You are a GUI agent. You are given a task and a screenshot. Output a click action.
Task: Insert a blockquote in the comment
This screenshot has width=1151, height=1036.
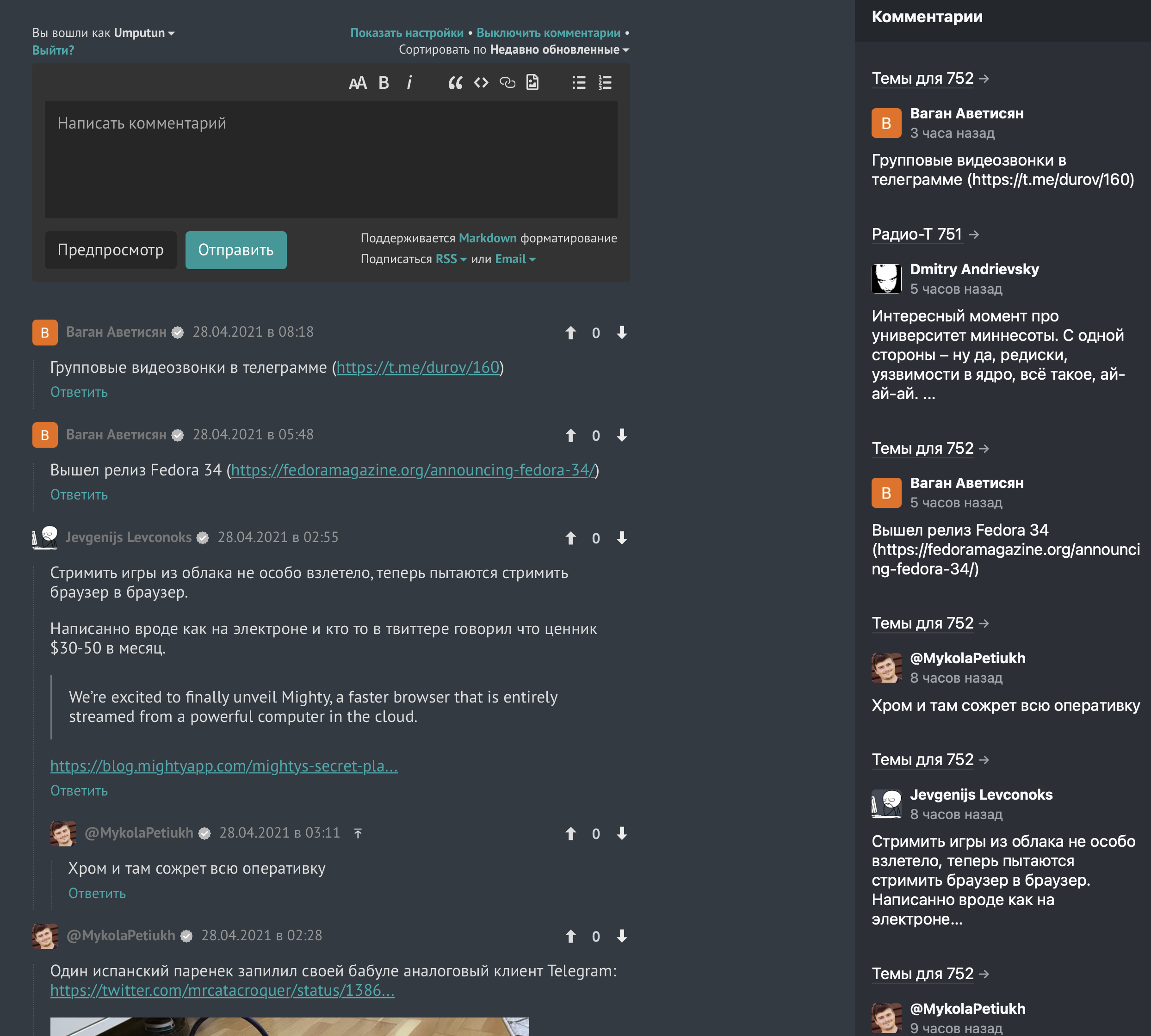pyautogui.click(x=455, y=83)
